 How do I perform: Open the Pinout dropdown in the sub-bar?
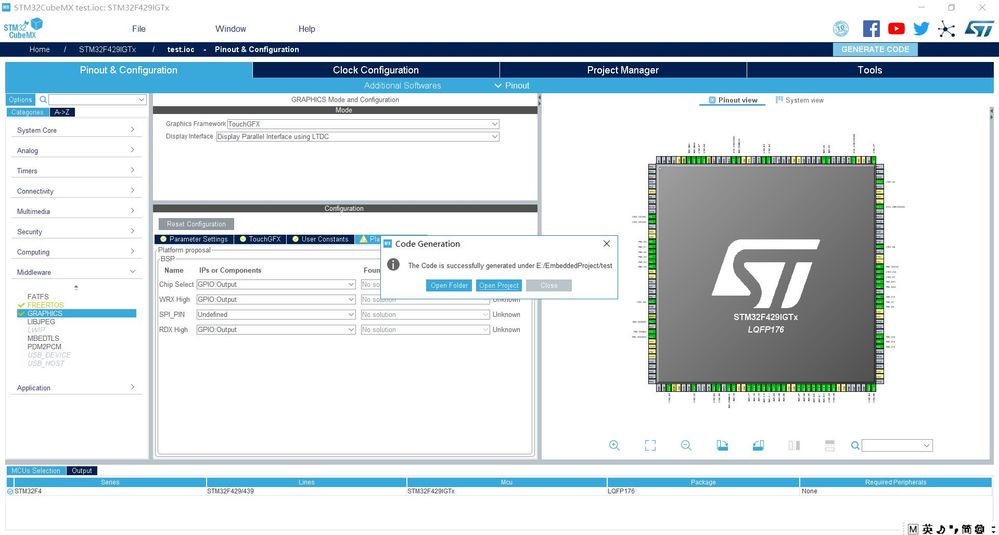(512, 85)
